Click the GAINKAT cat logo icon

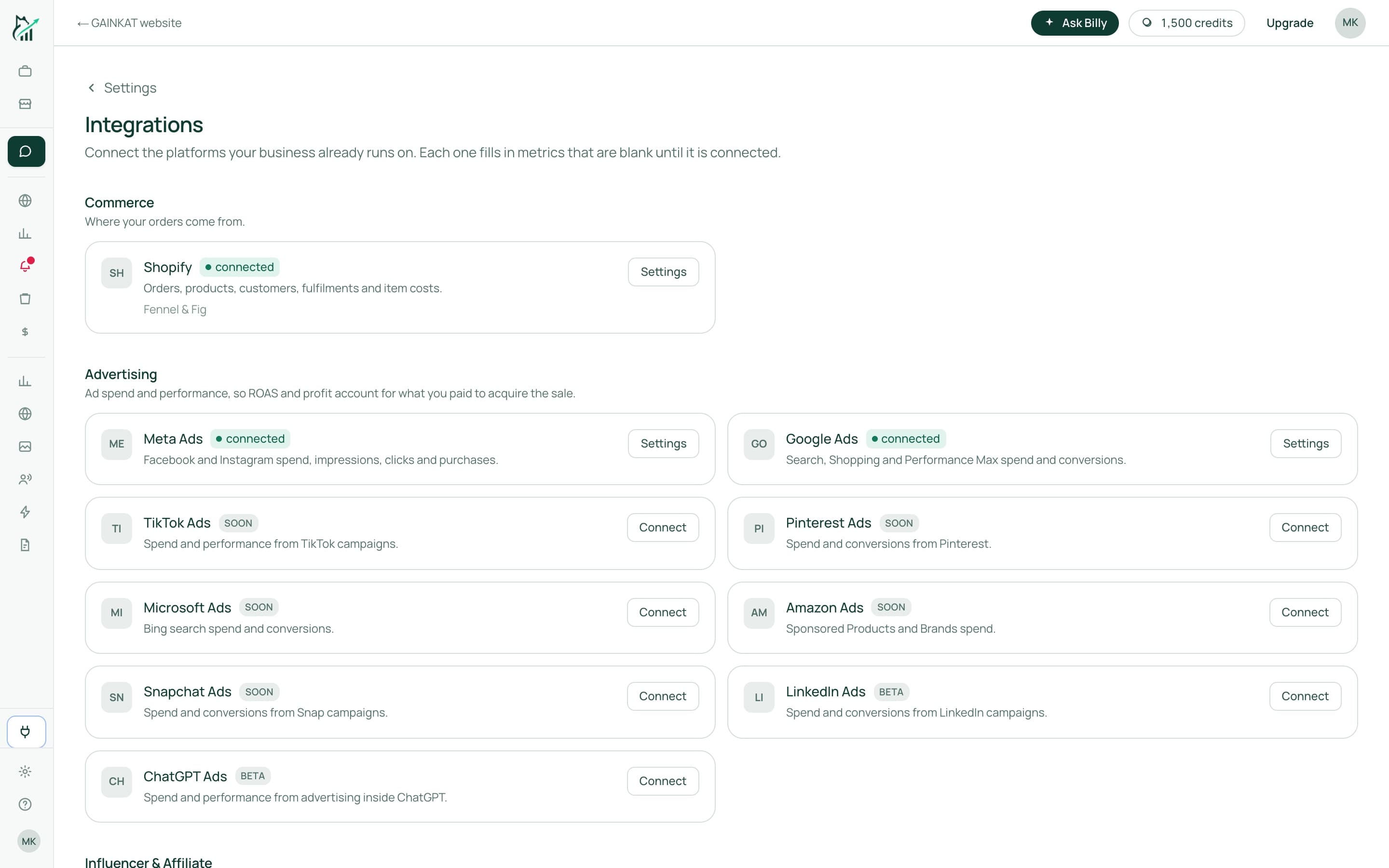coord(25,27)
